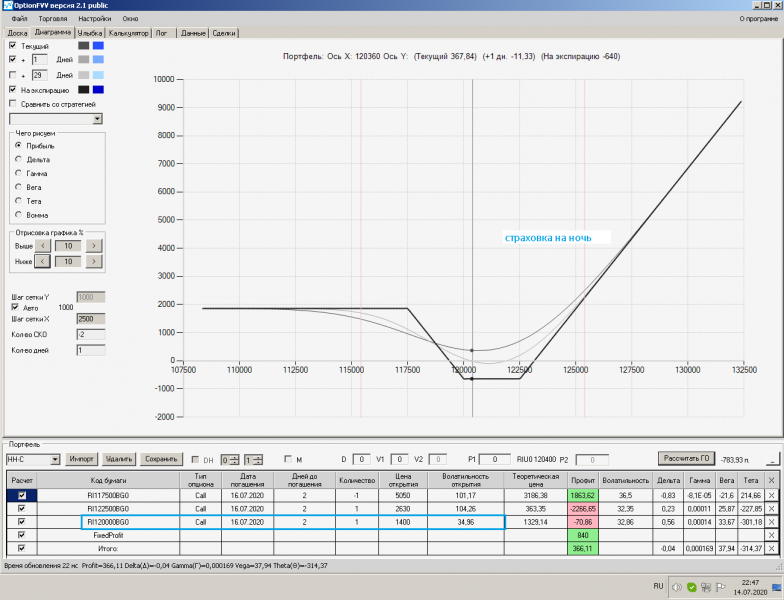Click the Рассчитать ГО button
This screenshot has width=784, height=600.
pyautogui.click(x=686, y=458)
